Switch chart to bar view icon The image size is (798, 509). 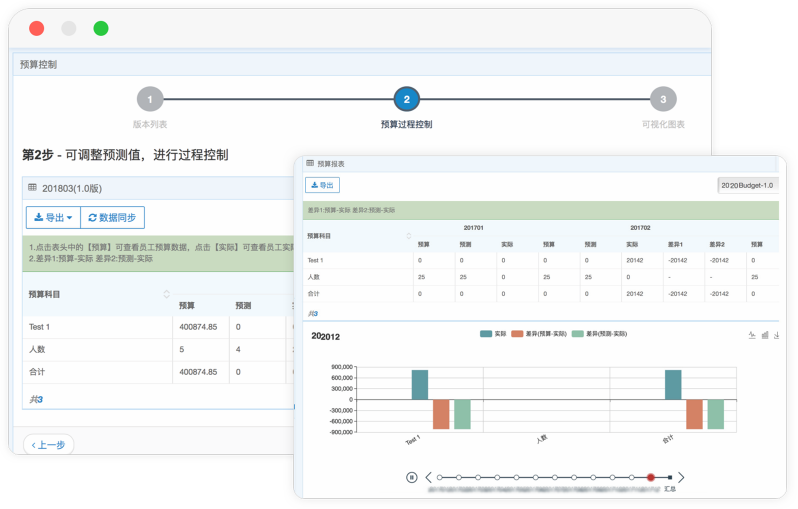point(764,336)
